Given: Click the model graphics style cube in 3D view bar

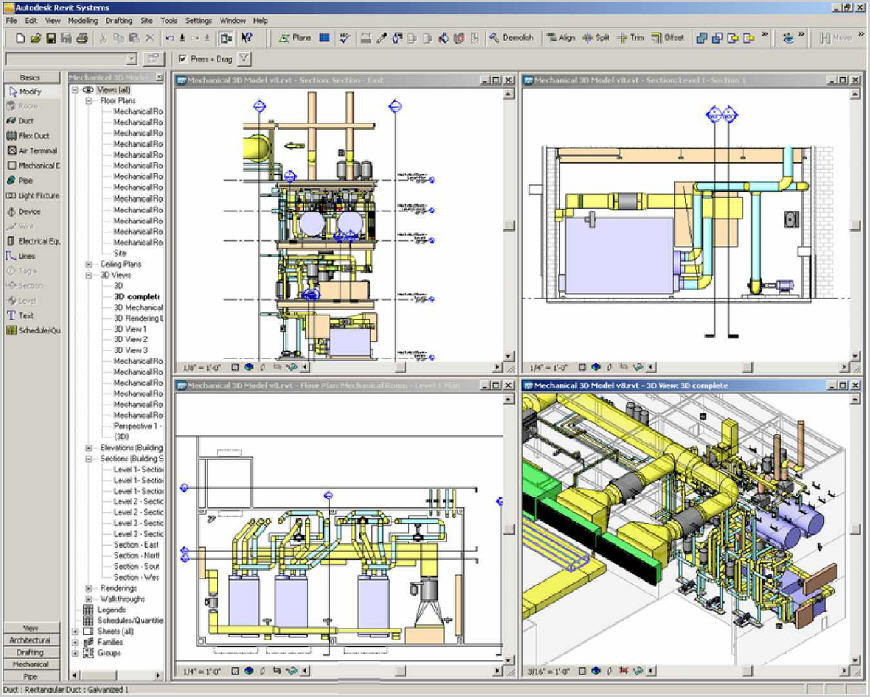Looking at the screenshot, I should (x=596, y=671).
